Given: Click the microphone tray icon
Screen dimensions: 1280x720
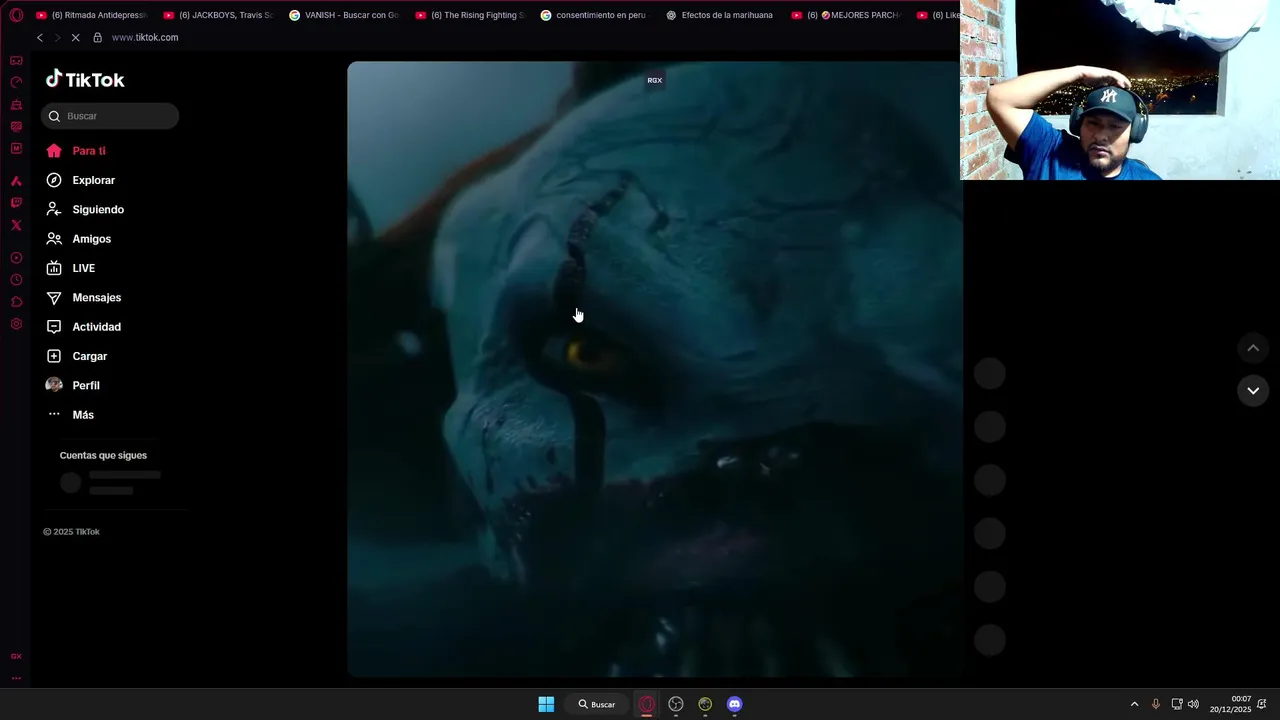Looking at the screenshot, I should (x=1156, y=704).
